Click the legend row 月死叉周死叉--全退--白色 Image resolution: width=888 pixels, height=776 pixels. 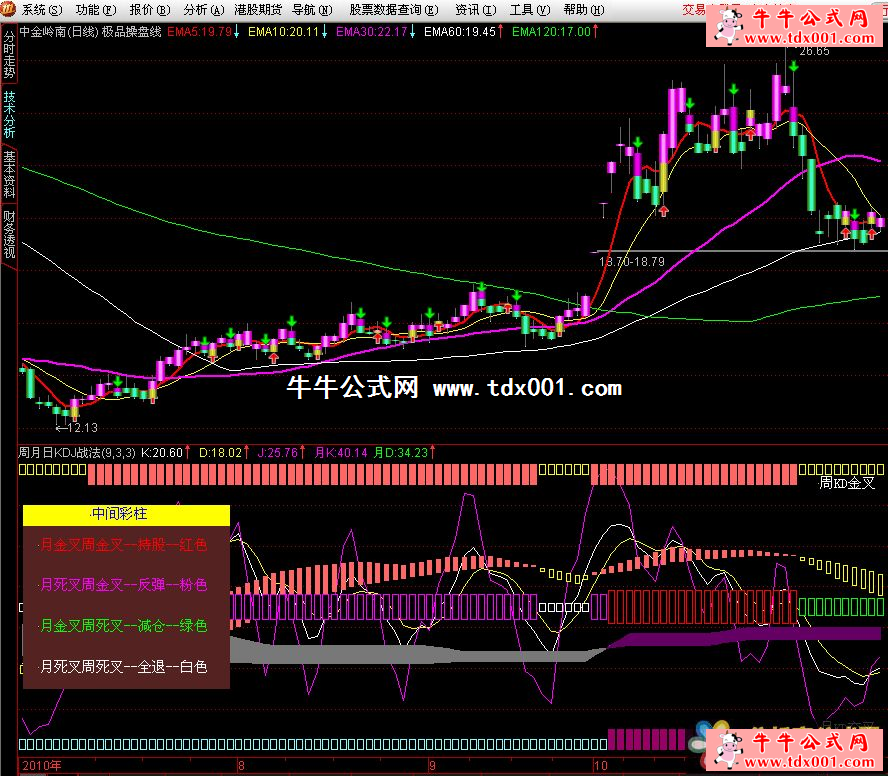click(123, 667)
